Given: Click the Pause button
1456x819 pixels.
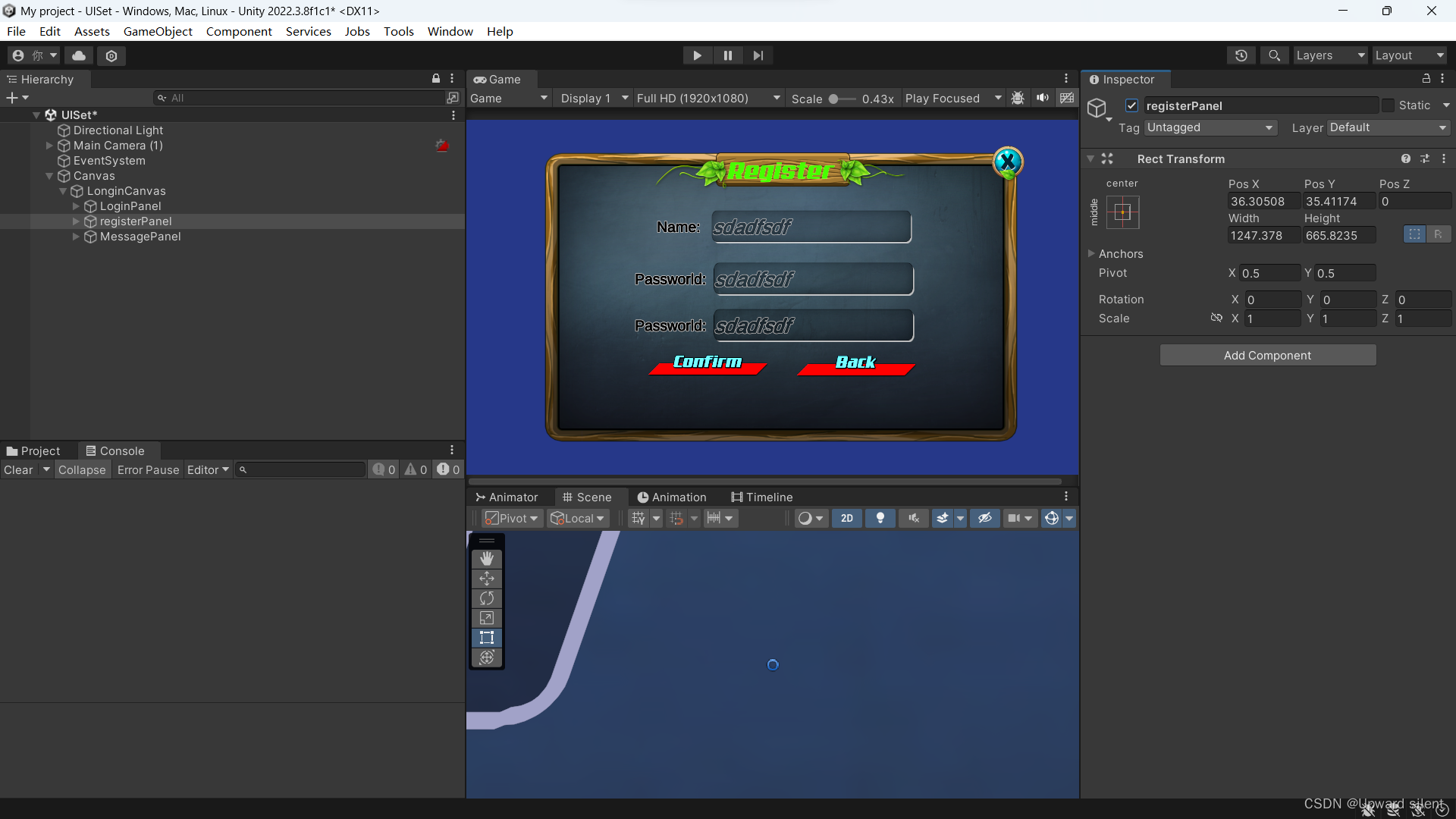Looking at the screenshot, I should pos(727,55).
